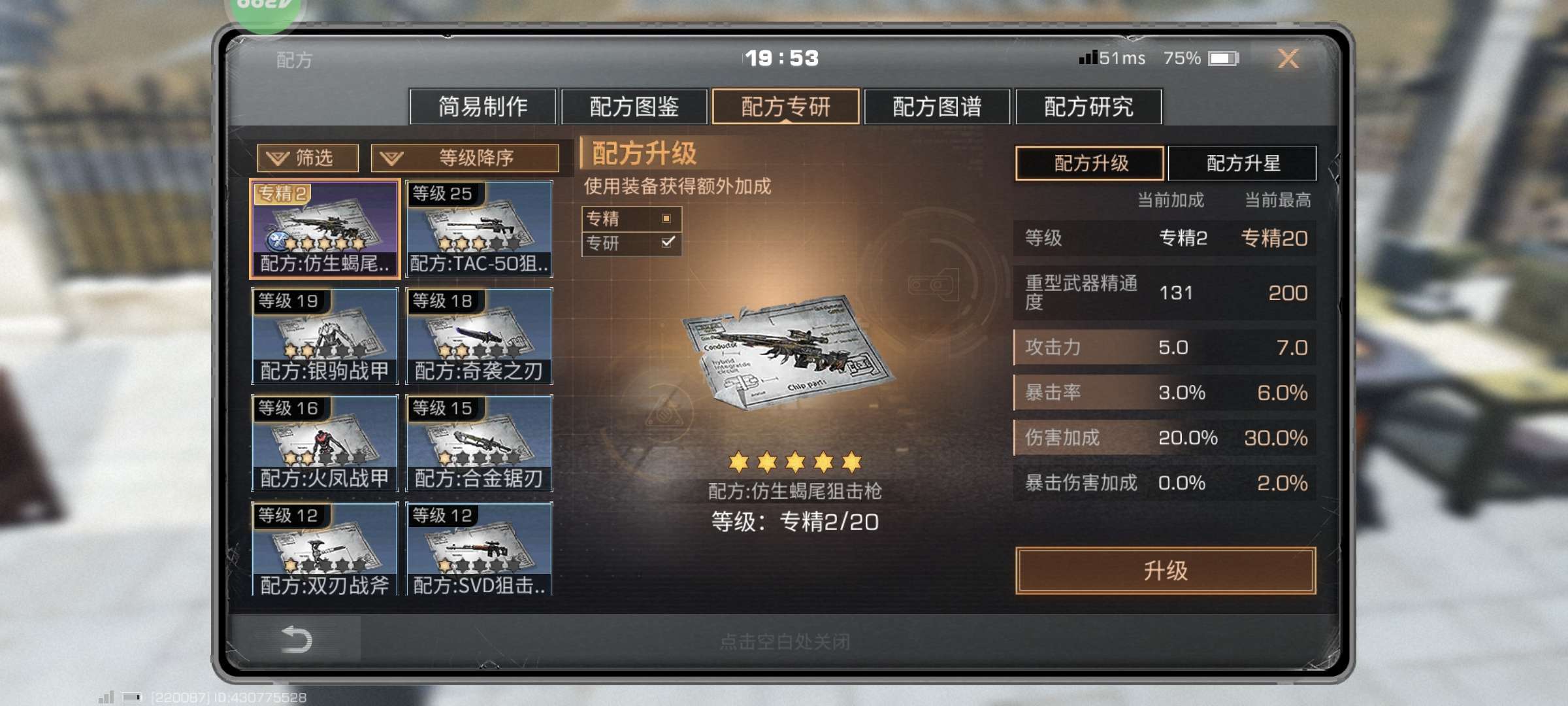The width and height of the screenshot is (1568, 706).
Task: Click the center sniper blueprint image
Action: tap(789, 353)
